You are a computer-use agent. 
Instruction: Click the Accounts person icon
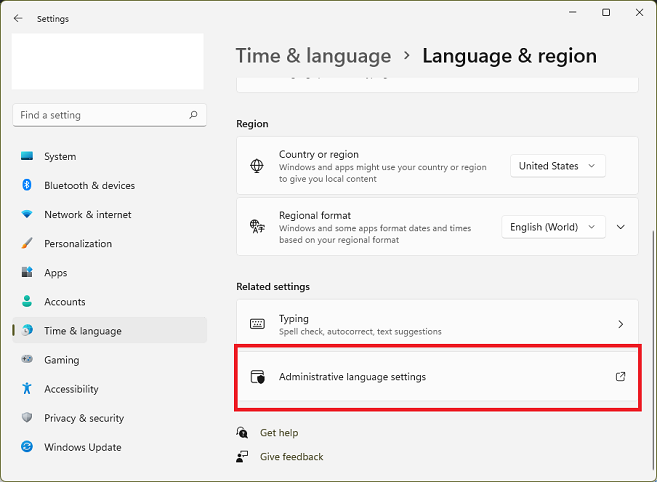(27, 301)
